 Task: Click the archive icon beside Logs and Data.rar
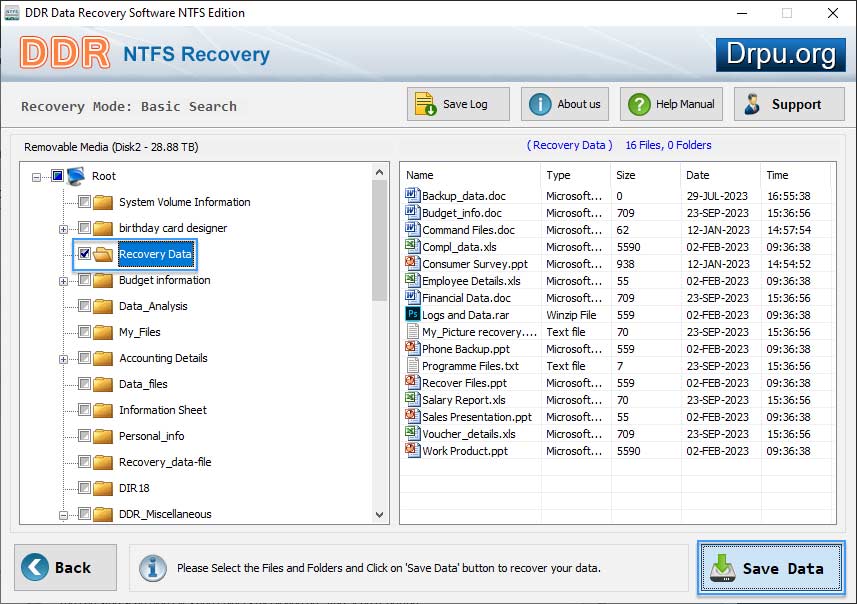coord(412,314)
